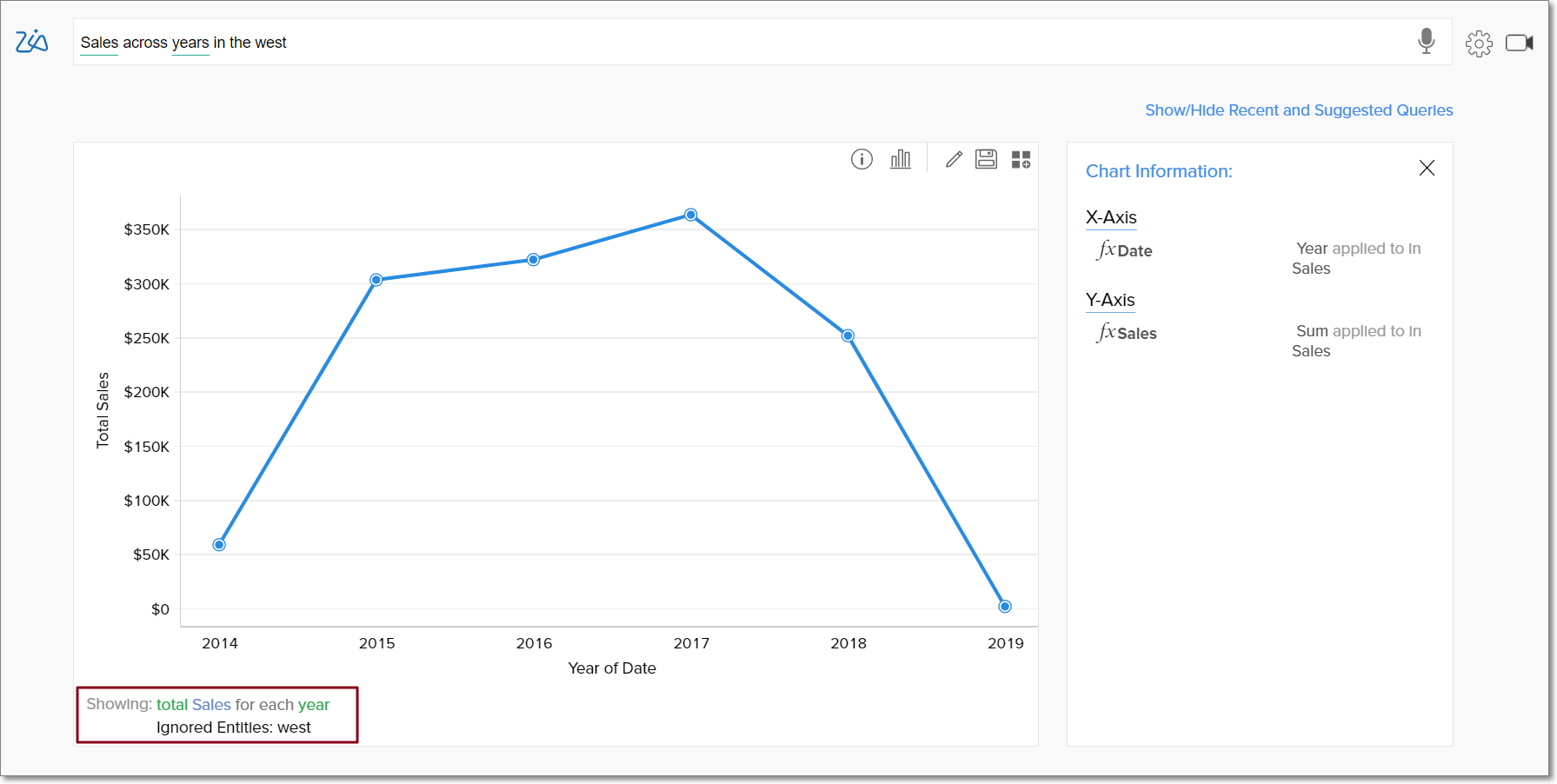Click the 2015 data point on chart

click(376, 280)
